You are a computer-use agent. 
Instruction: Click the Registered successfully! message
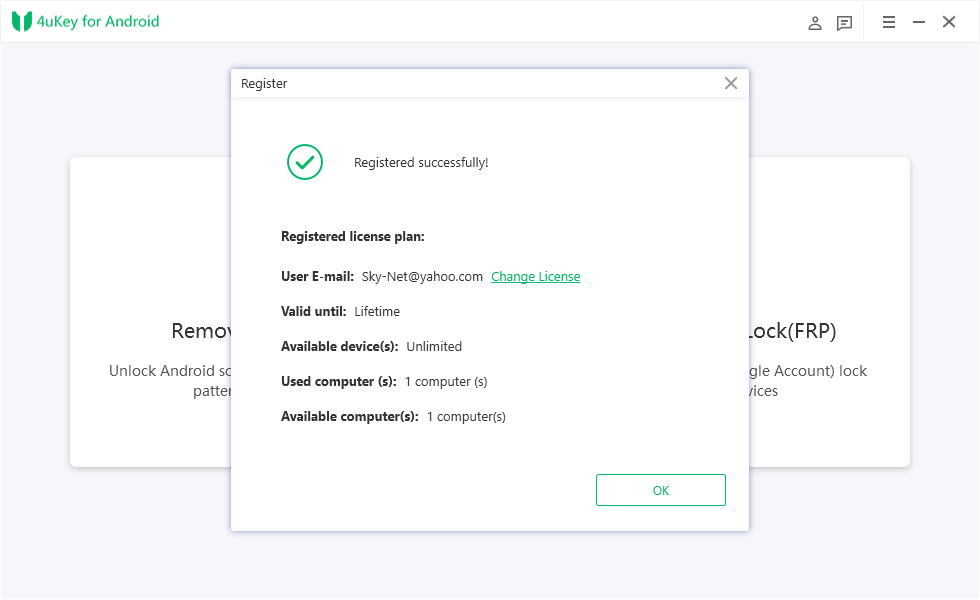(421, 162)
